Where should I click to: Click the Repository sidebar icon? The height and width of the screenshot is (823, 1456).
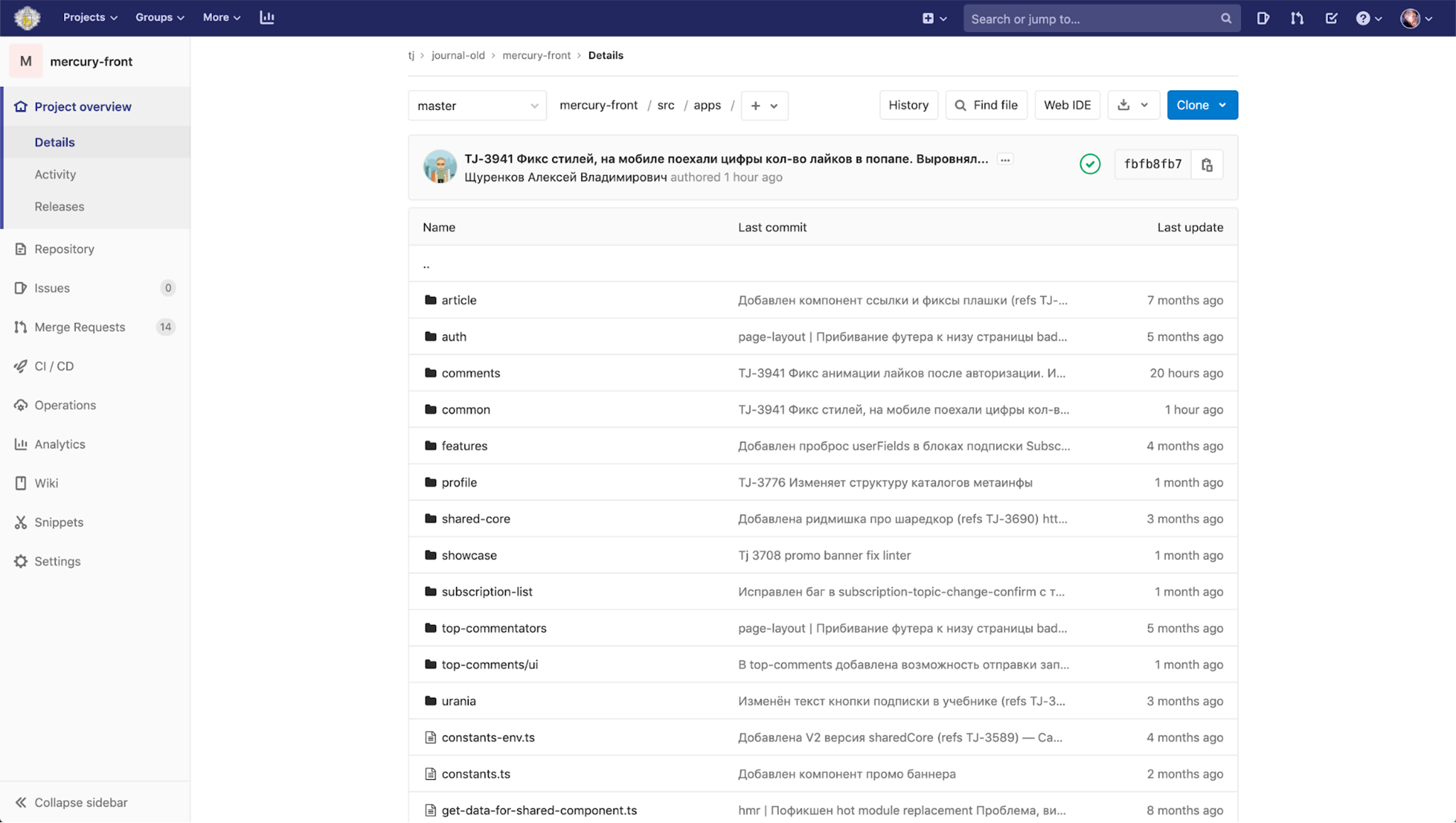pyautogui.click(x=22, y=249)
